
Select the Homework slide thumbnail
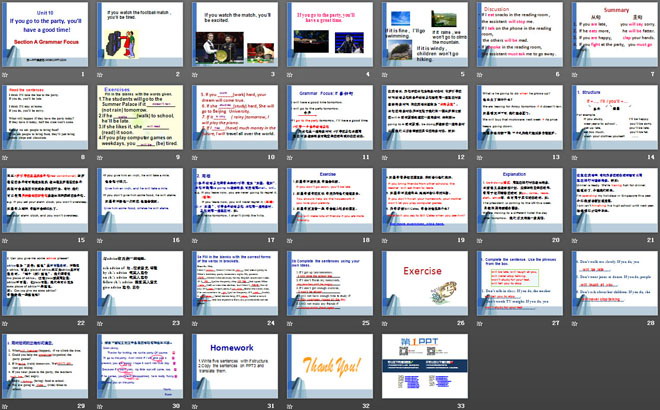pos(235,366)
